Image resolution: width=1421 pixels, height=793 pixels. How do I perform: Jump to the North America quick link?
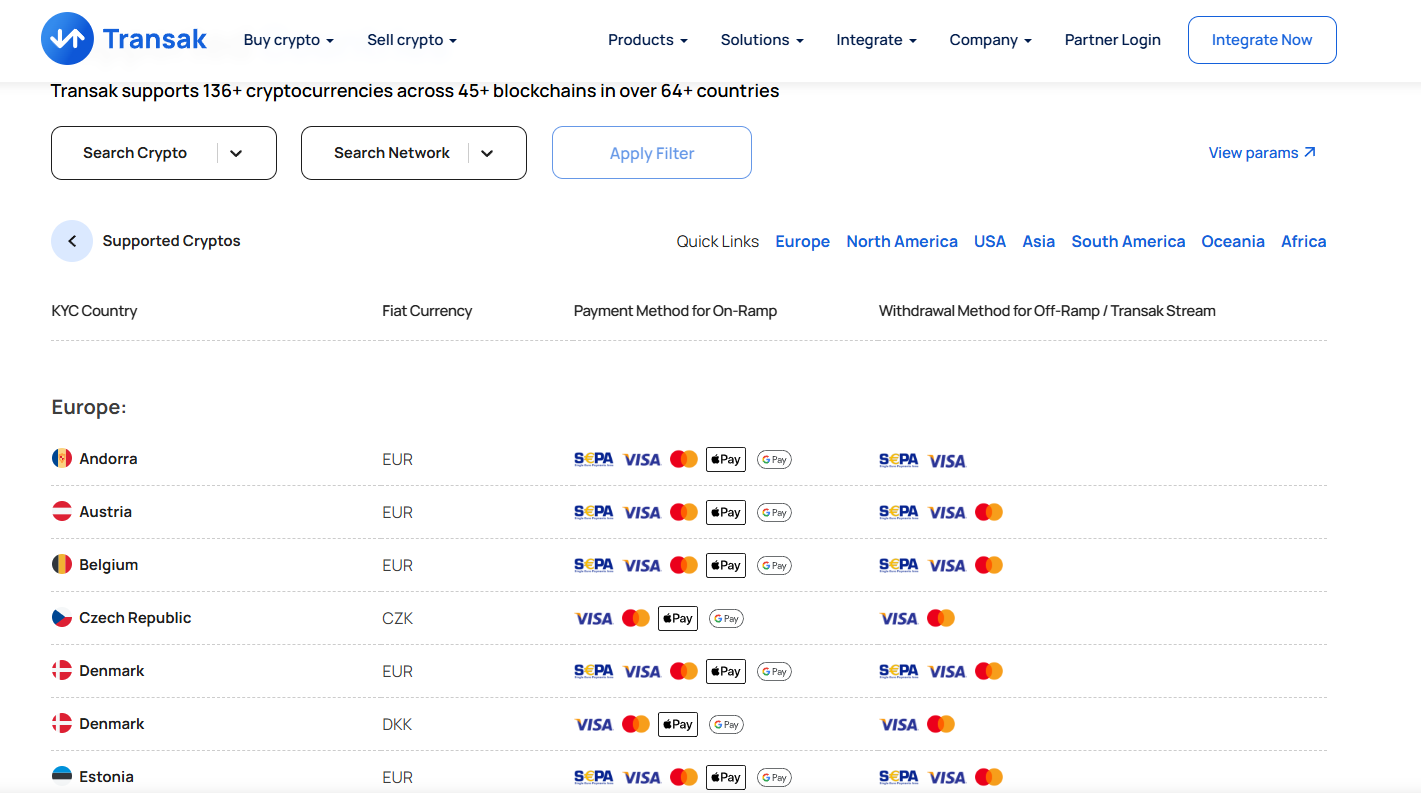902,241
